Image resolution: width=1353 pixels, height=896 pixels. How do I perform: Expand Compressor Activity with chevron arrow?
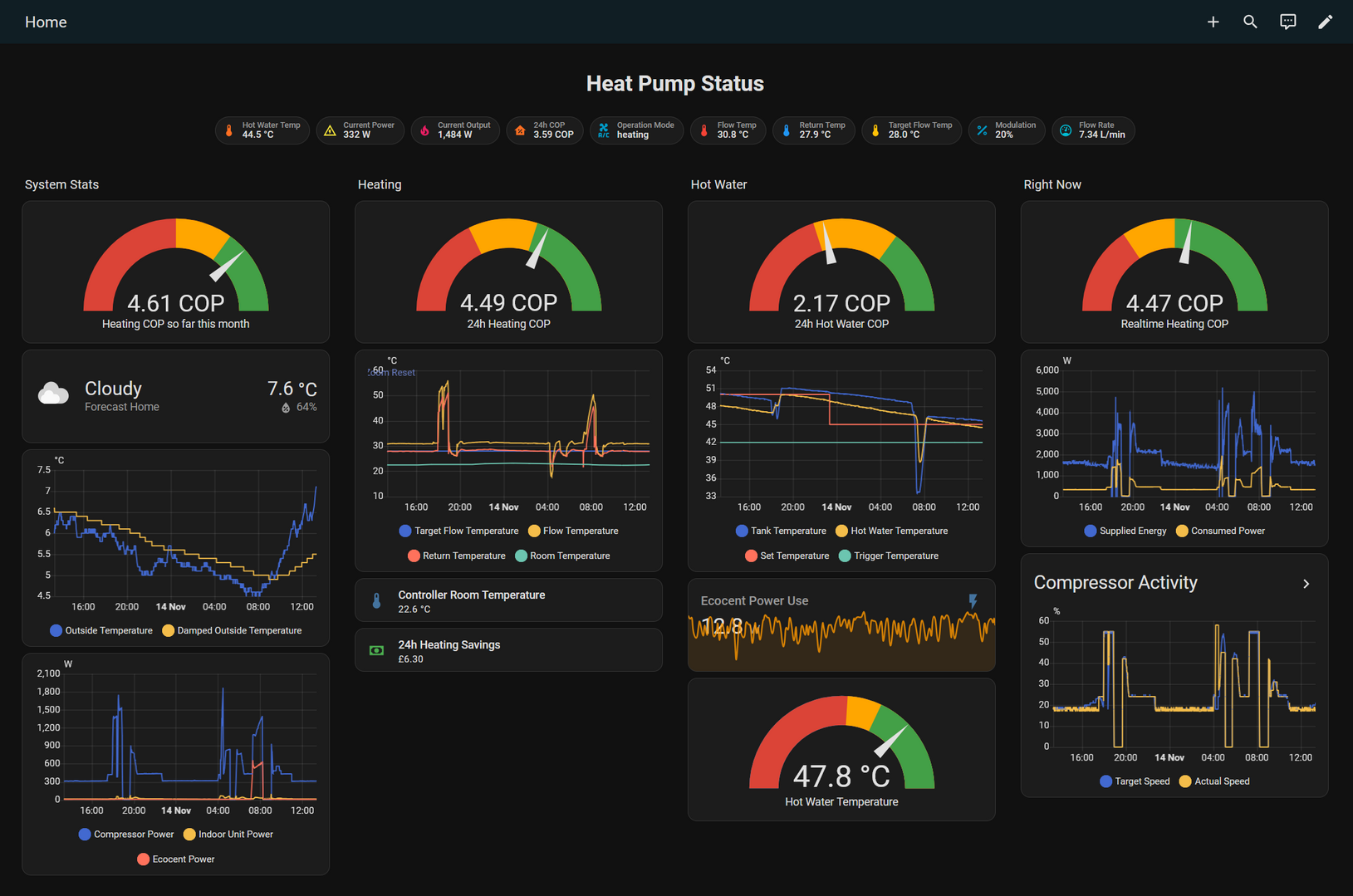(x=1306, y=584)
